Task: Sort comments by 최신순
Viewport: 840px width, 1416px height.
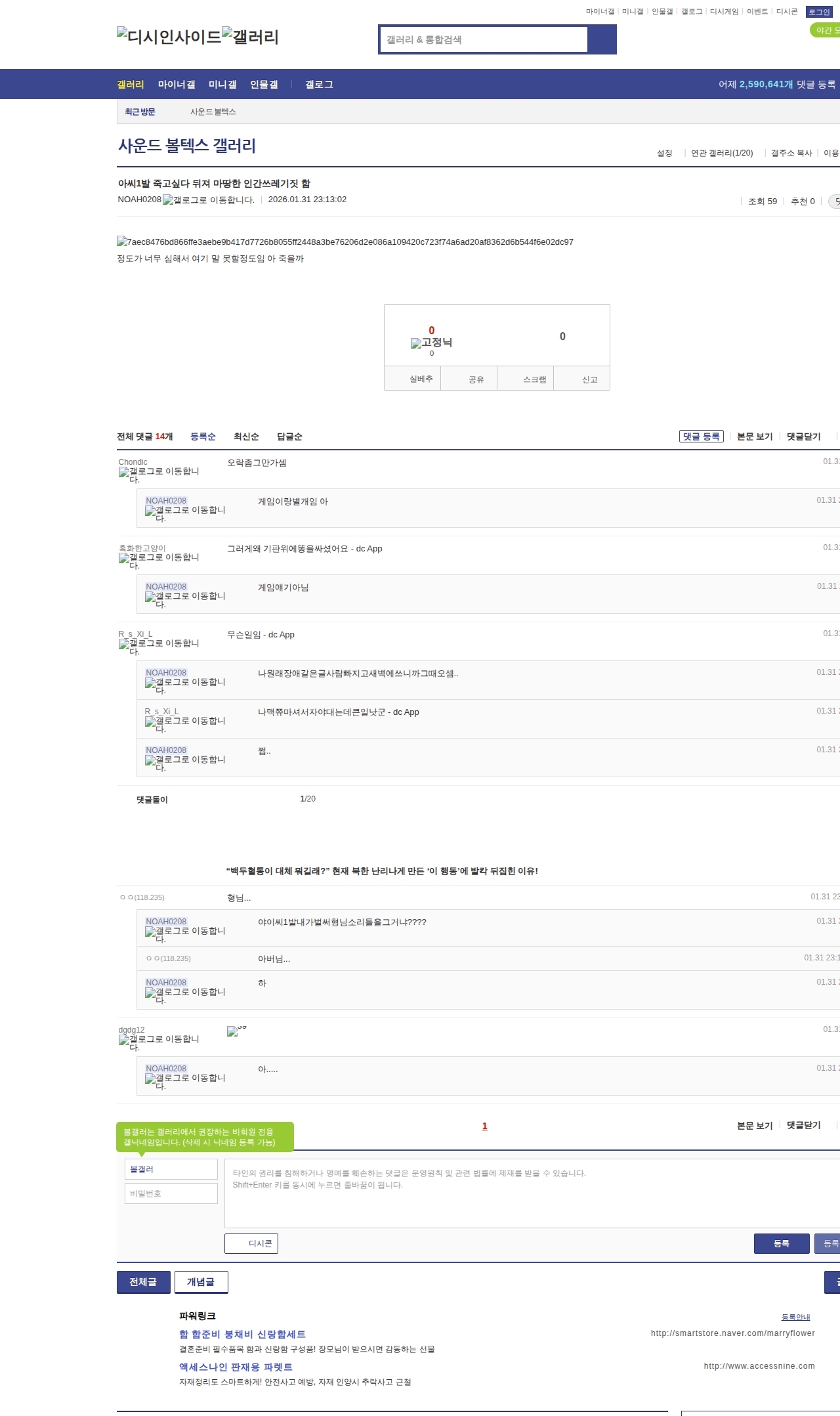Action: point(246,437)
